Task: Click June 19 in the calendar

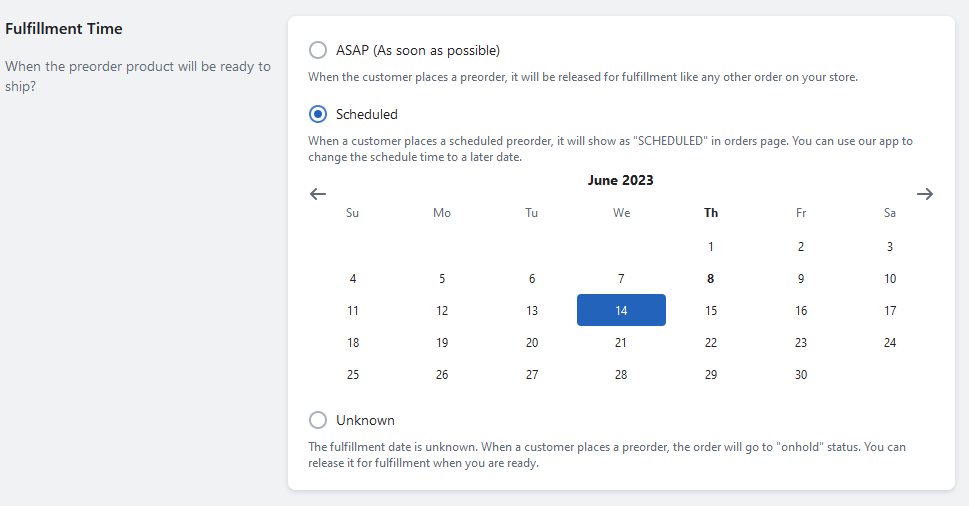Action: click(x=442, y=343)
